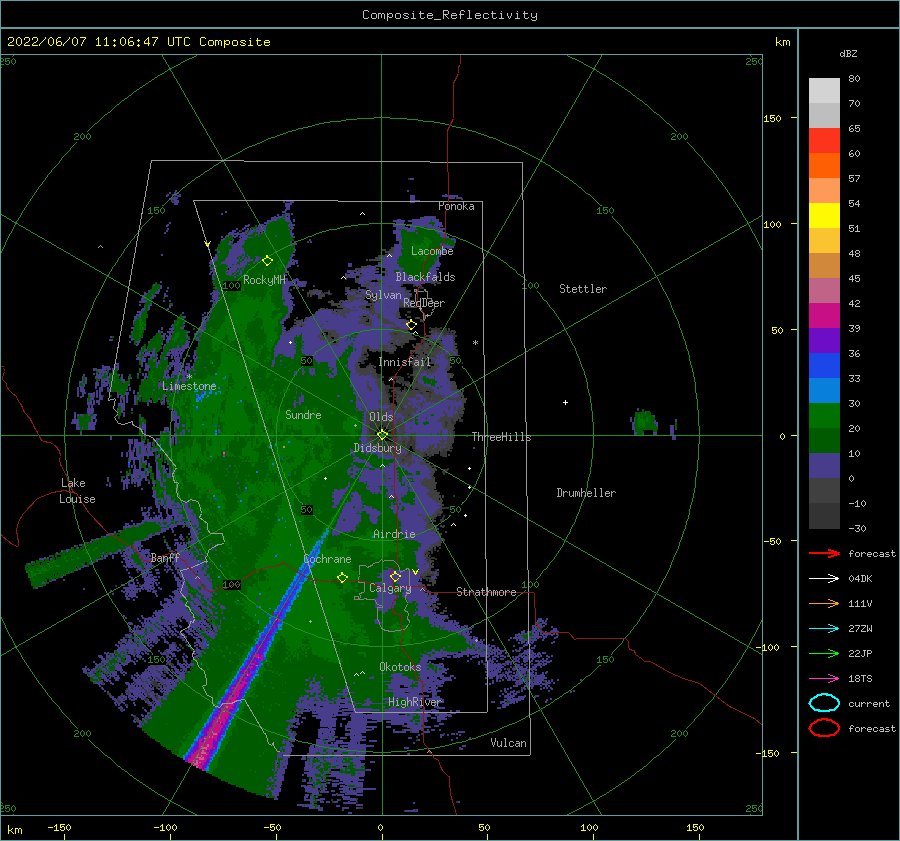The width and height of the screenshot is (900, 841).
Task: Click the Lacombe label
Action: click(x=432, y=251)
